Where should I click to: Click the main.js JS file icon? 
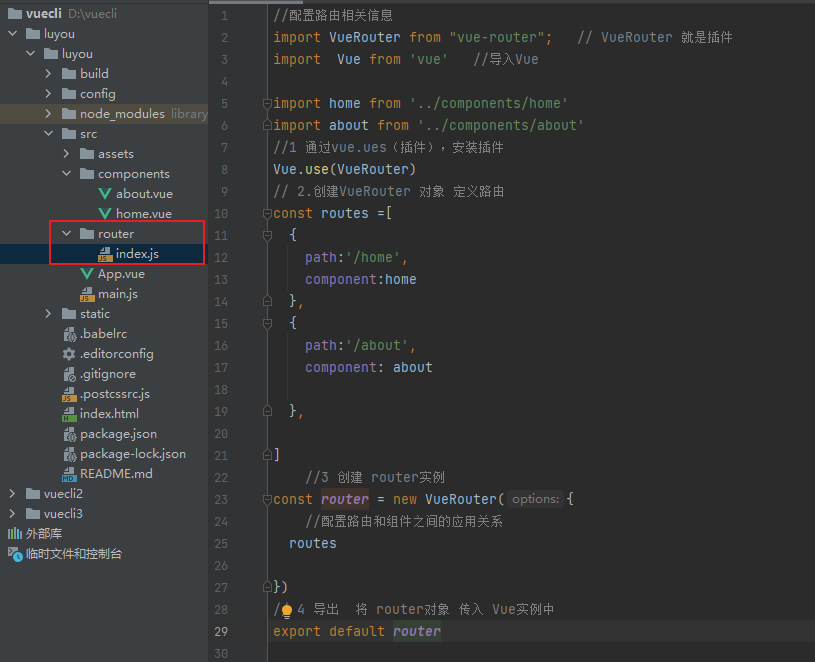point(87,294)
